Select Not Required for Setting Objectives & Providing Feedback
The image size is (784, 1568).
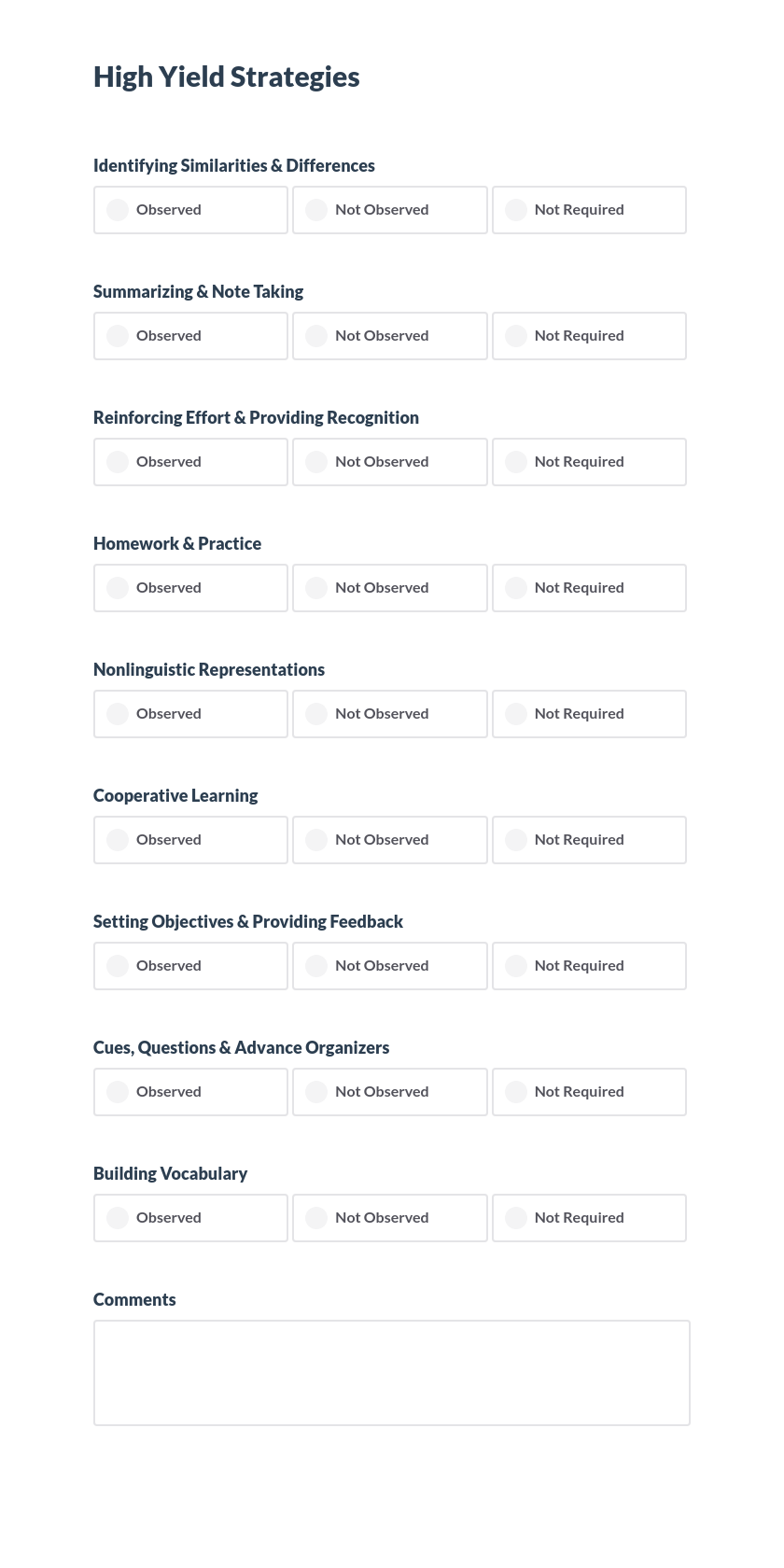click(x=589, y=966)
